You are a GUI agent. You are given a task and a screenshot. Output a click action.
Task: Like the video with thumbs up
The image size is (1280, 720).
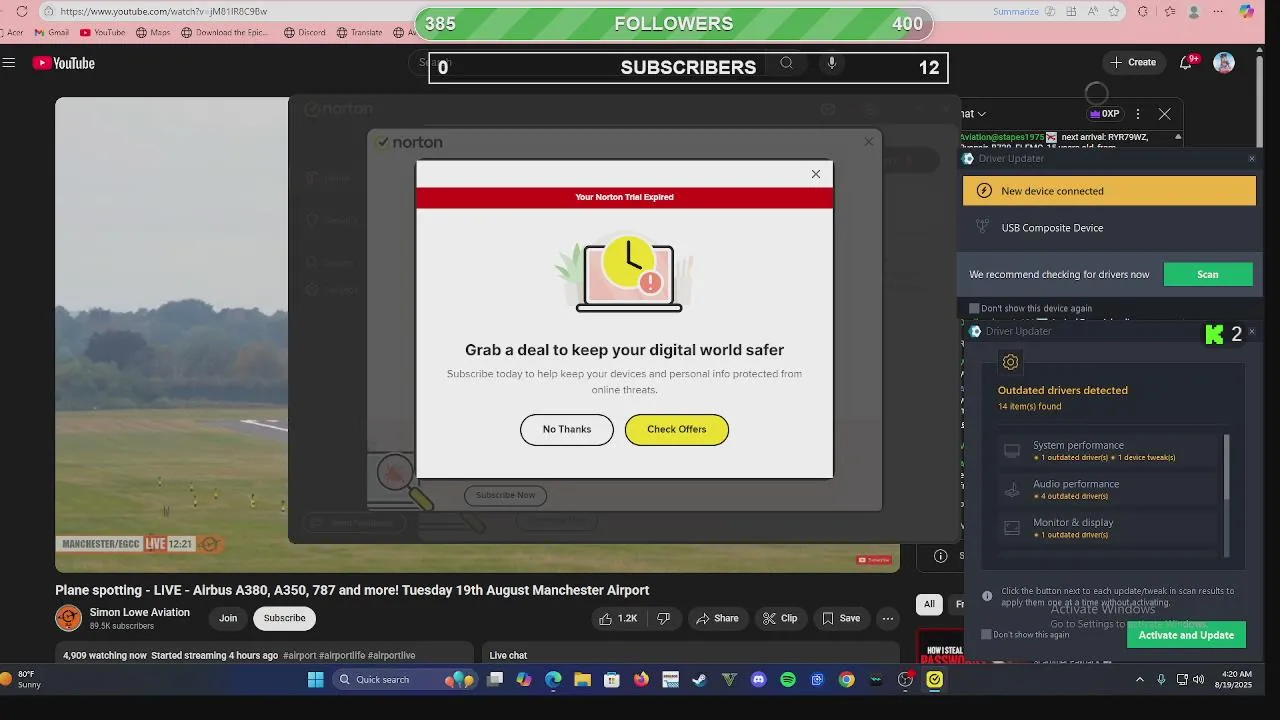[618, 619]
